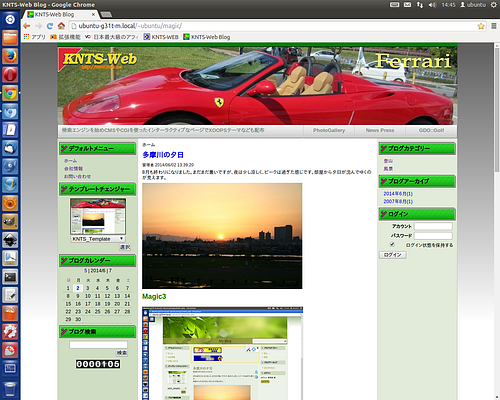This screenshot has width=500, height=400.
Task: Click the パスワード input field
Action: point(433,236)
